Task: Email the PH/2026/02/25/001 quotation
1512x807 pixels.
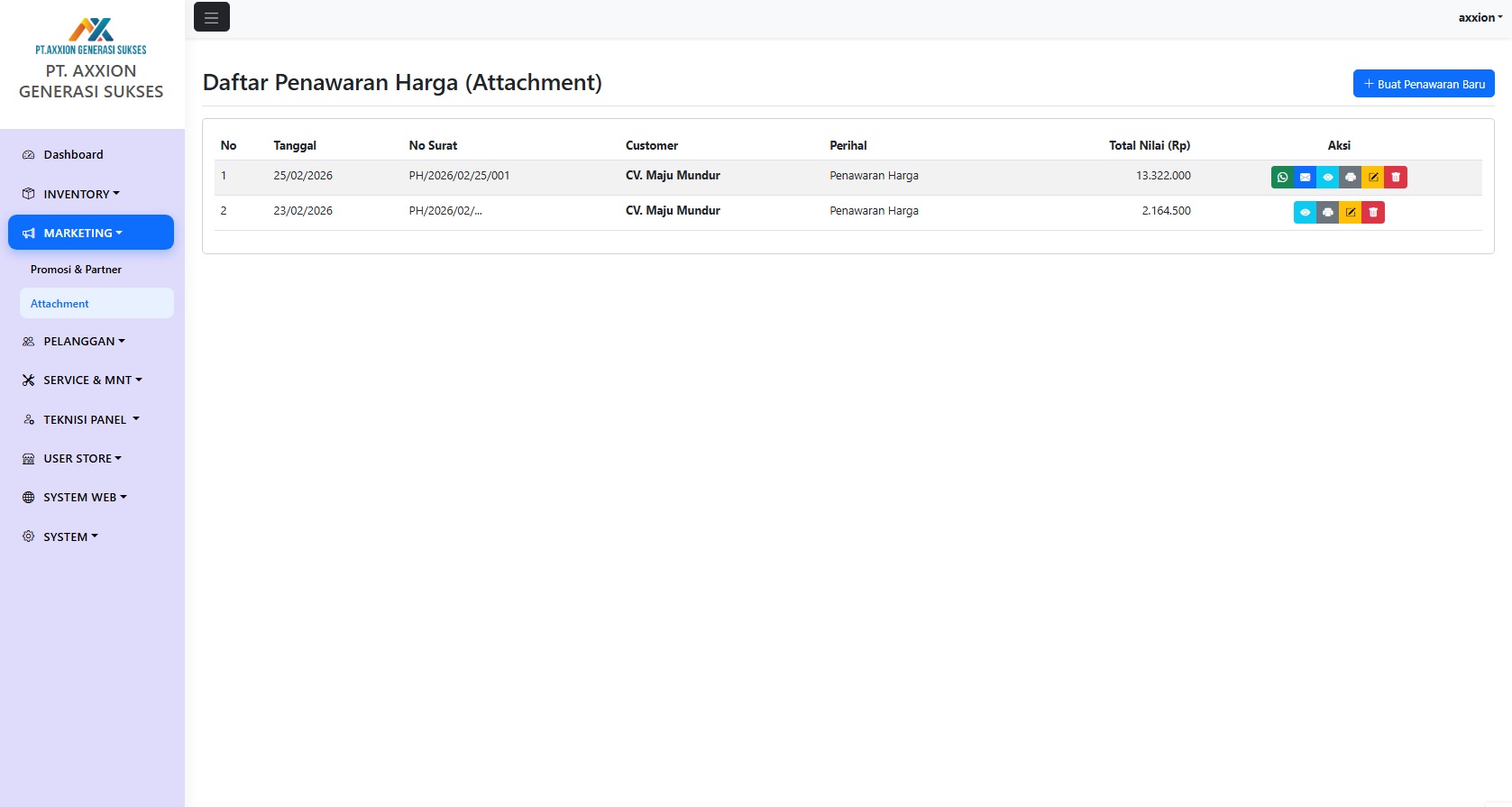Action: point(1305,178)
